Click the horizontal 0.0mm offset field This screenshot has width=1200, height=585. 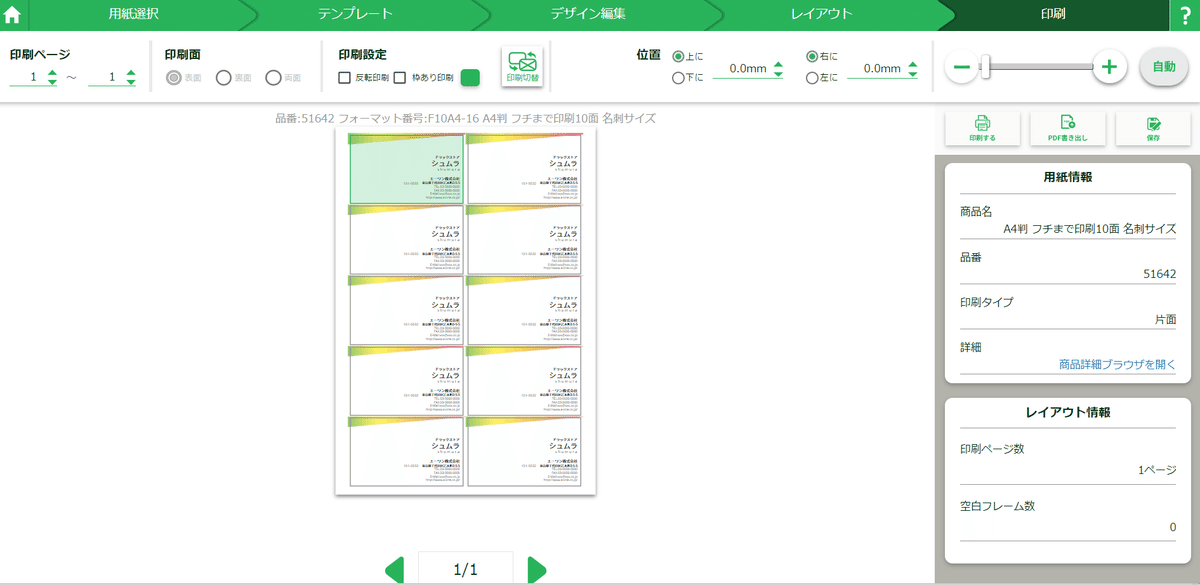click(876, 69)
